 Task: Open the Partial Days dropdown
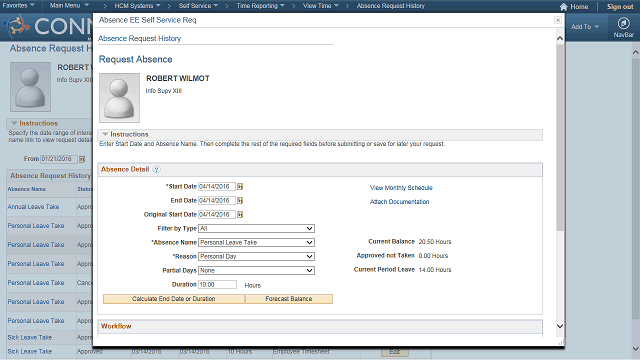[256, 270]
